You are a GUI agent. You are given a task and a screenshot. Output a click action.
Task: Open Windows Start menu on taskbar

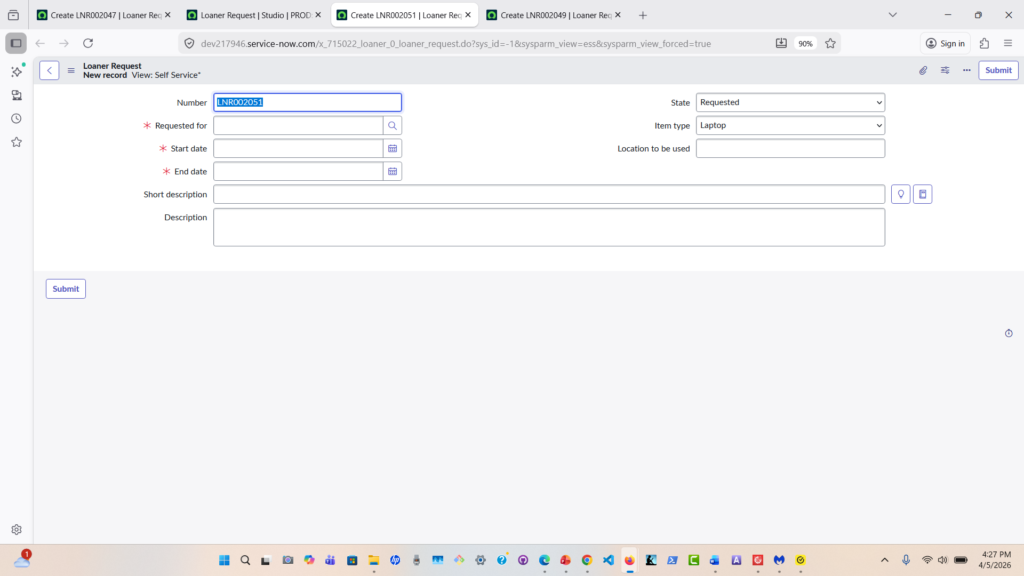point(224,560)
